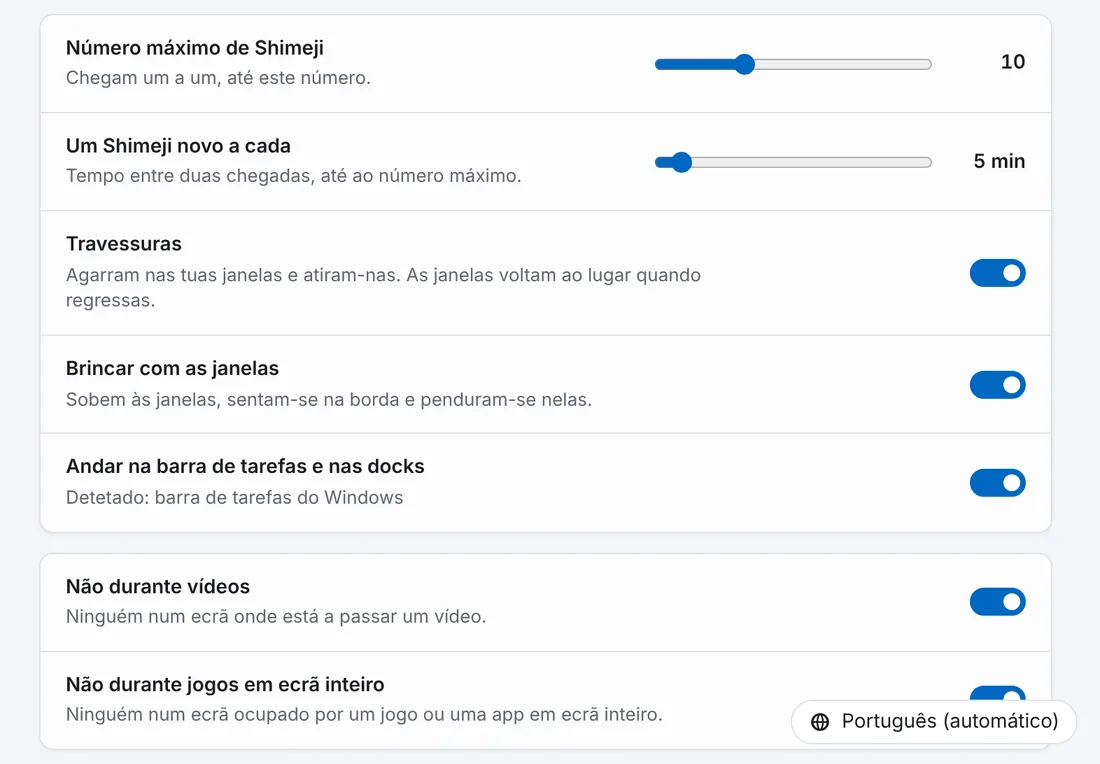Click description Sobem às janelas, sentam-se na borda

329,399
